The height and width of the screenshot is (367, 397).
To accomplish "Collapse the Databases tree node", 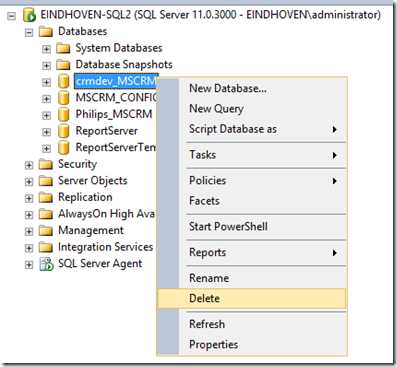I will [29, 32].
